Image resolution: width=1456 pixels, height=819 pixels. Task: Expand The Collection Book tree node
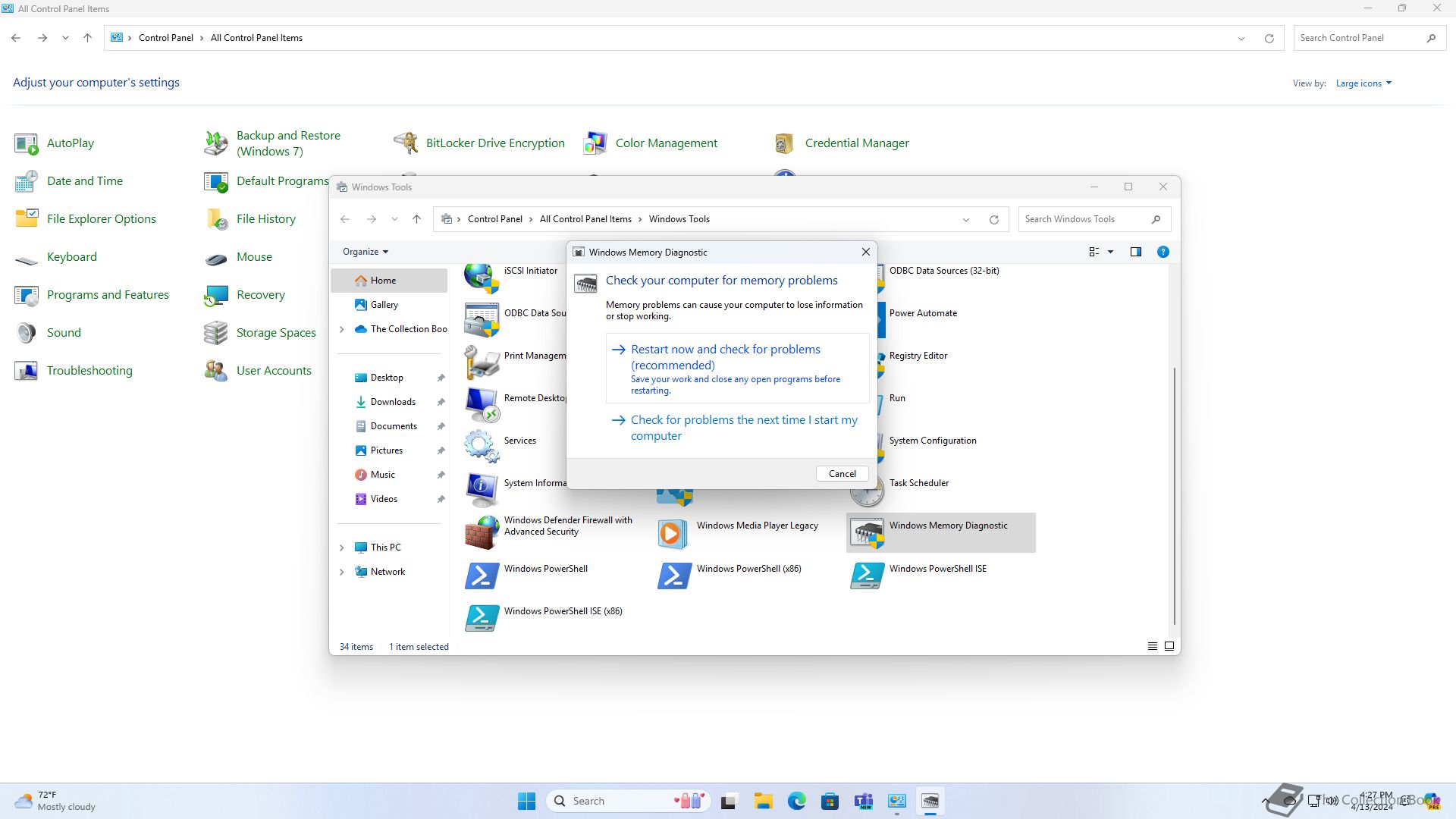[341, 329]
